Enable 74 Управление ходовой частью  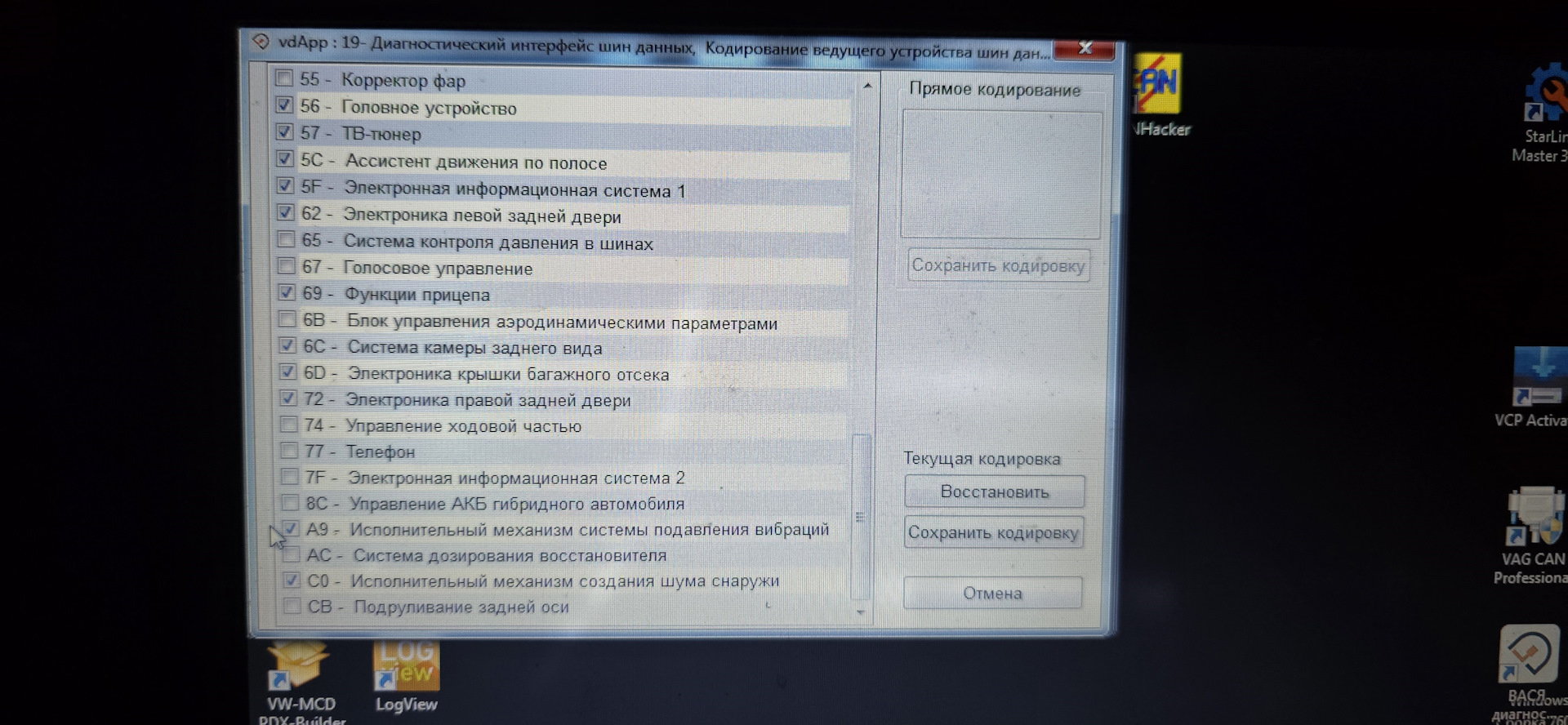(288, 424)
